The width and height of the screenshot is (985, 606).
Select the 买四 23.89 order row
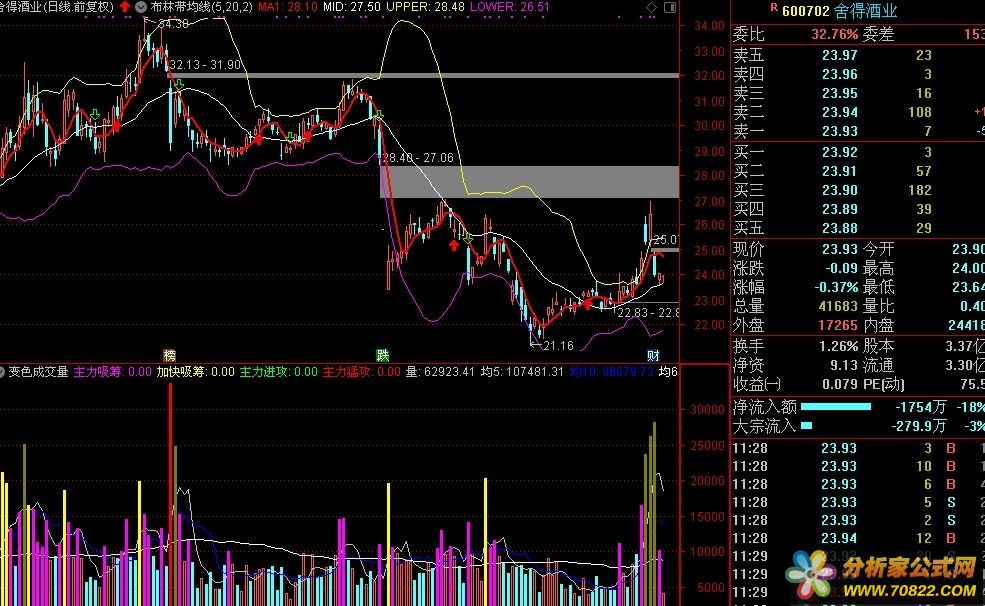pos(858,209)
